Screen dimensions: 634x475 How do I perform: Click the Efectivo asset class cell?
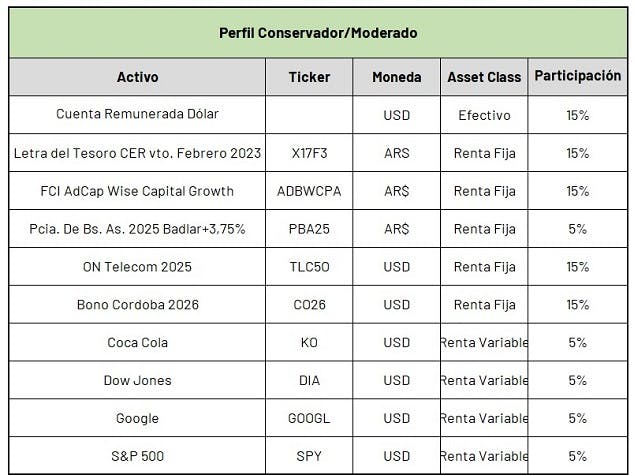pyautogui.click(x=484, y=115)
